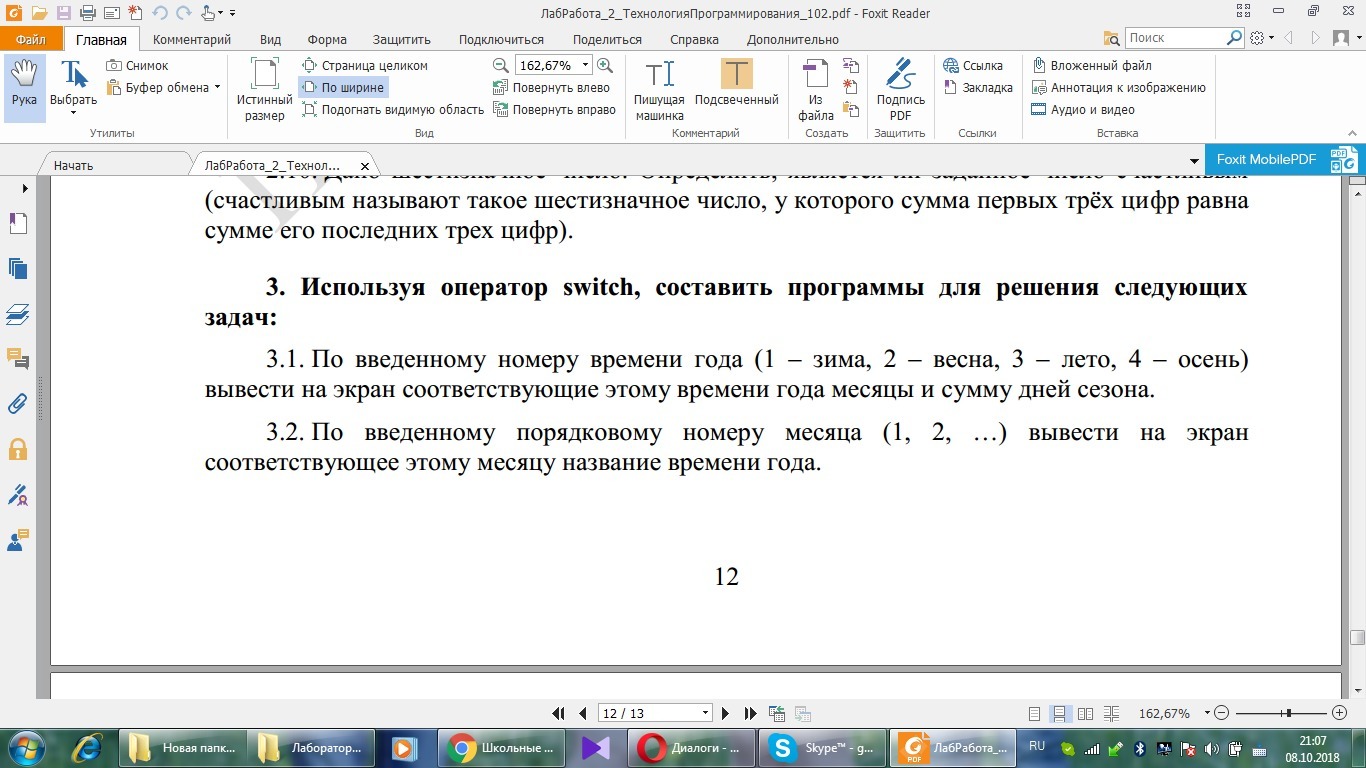Open the Комментарий ribbon tab

[192, 40]
